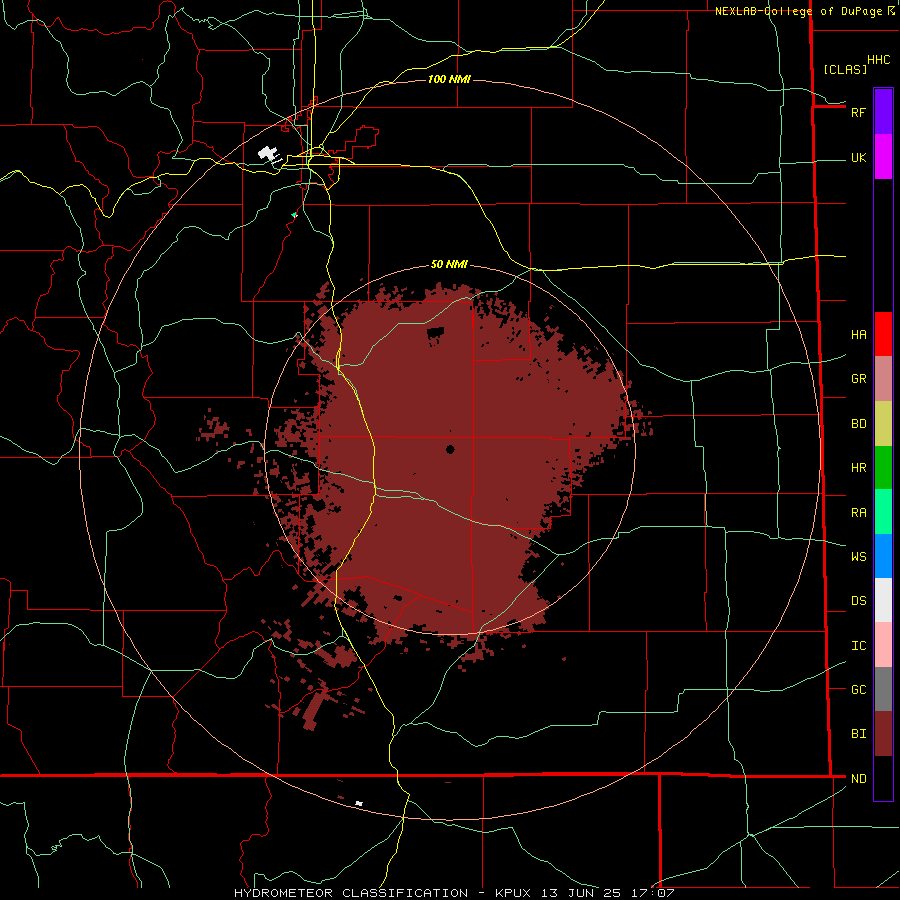
Task: Click the GR legend label
Action: [858, 379]
